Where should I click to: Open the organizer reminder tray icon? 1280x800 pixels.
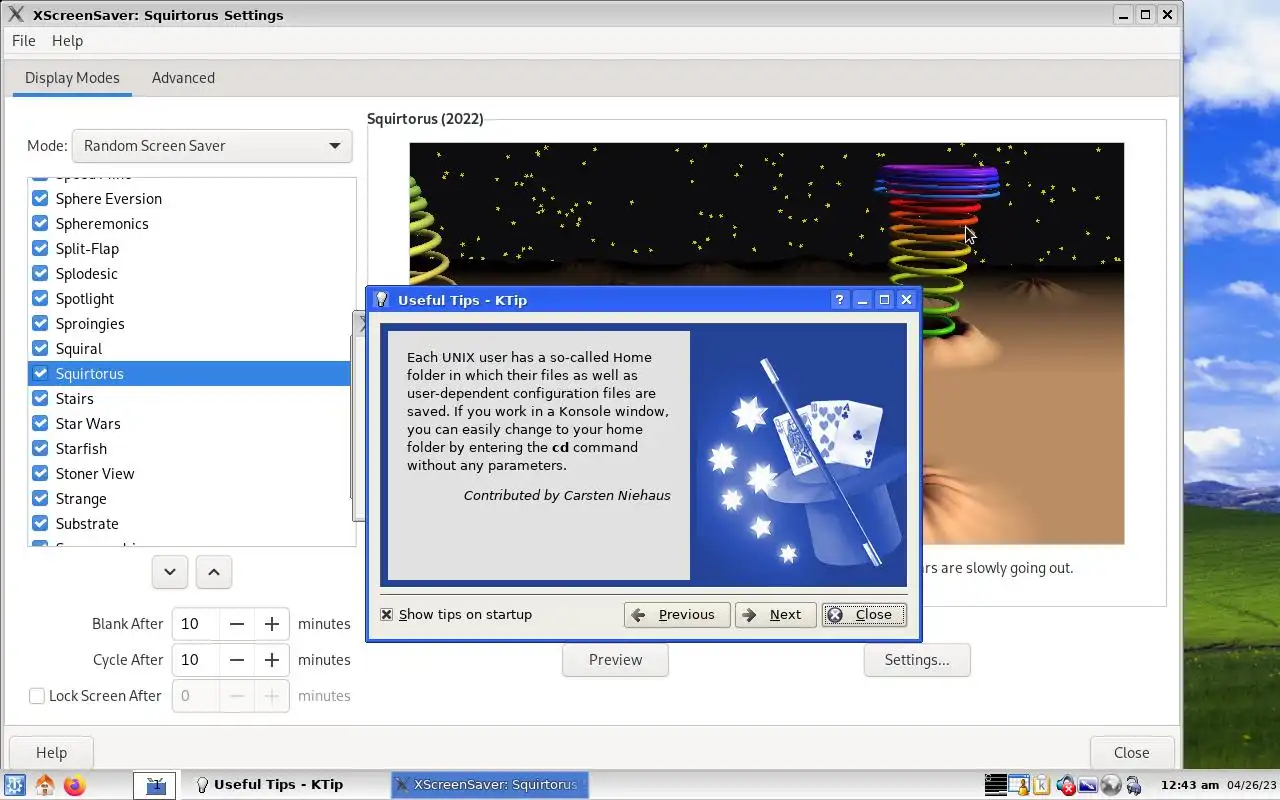[1019, 785]
